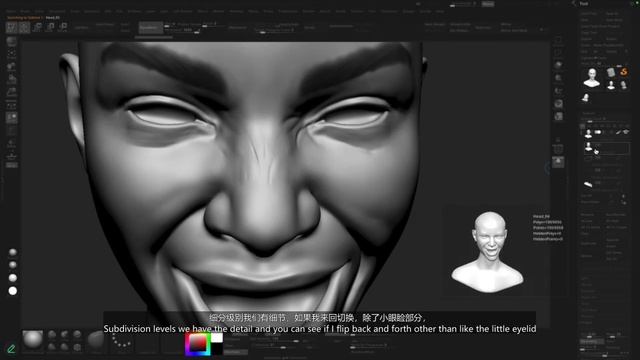The height and width of the screenshot is (360, 640).
Task: Open the Alpha menu
Action: pyautogui.click(x=11, y=11)
